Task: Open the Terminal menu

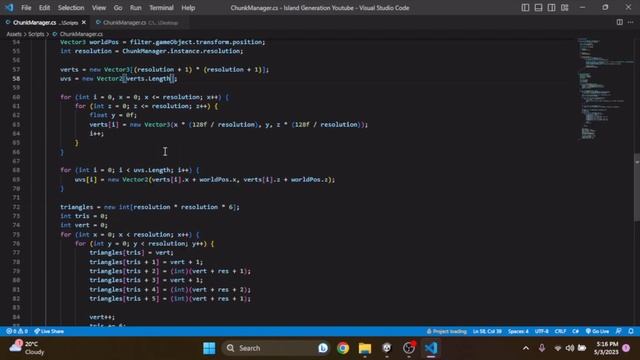Action: point(161,8)
